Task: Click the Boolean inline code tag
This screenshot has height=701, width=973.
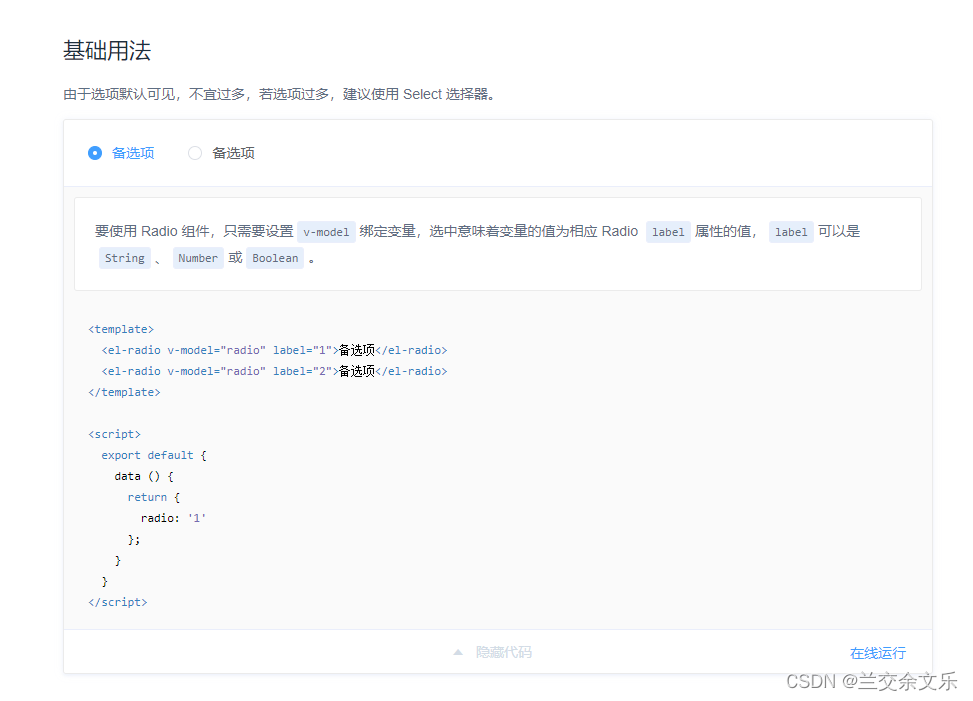Action: pos(275,258)
